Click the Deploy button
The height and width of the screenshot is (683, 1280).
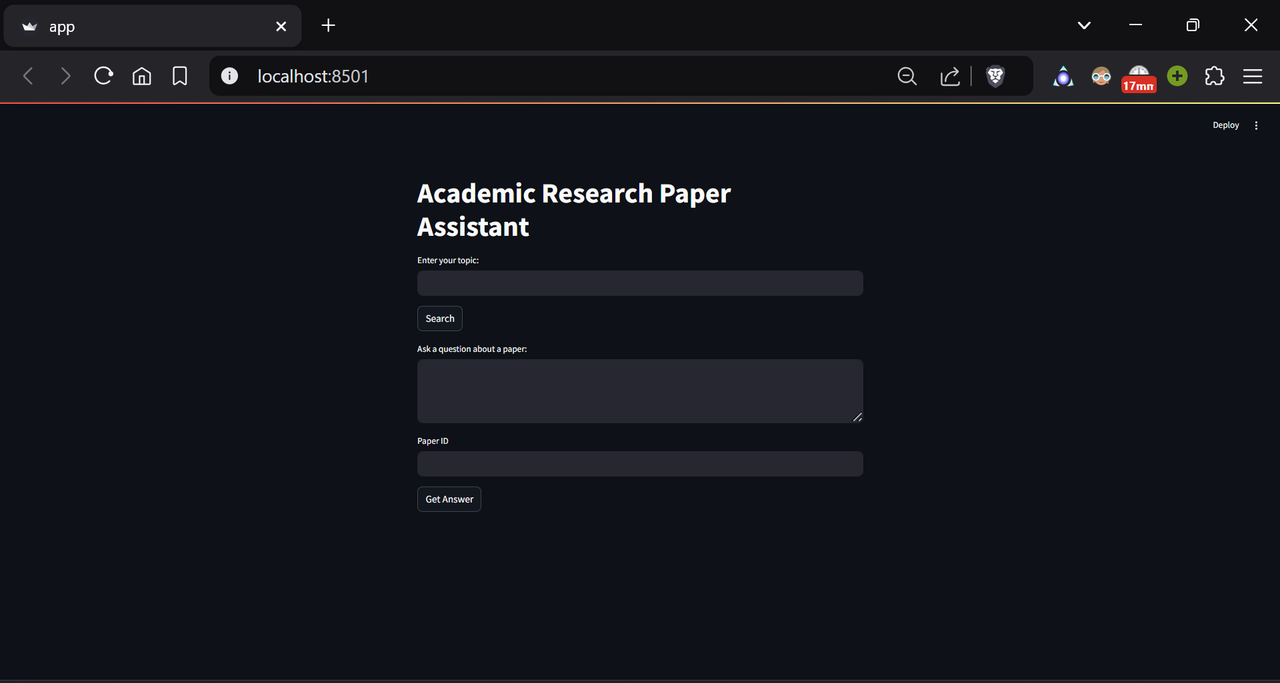(x=1226, y=125)
